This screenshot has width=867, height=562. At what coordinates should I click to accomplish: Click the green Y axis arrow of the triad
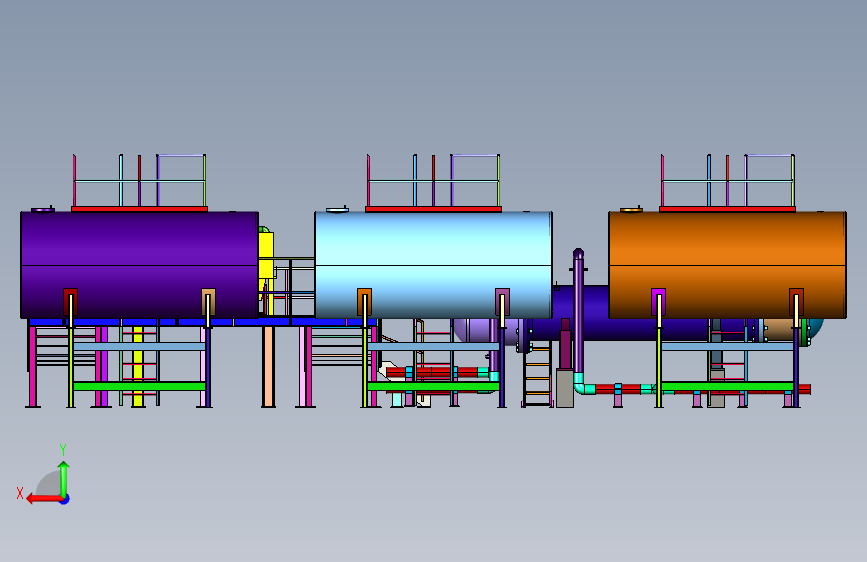point(64,479)
